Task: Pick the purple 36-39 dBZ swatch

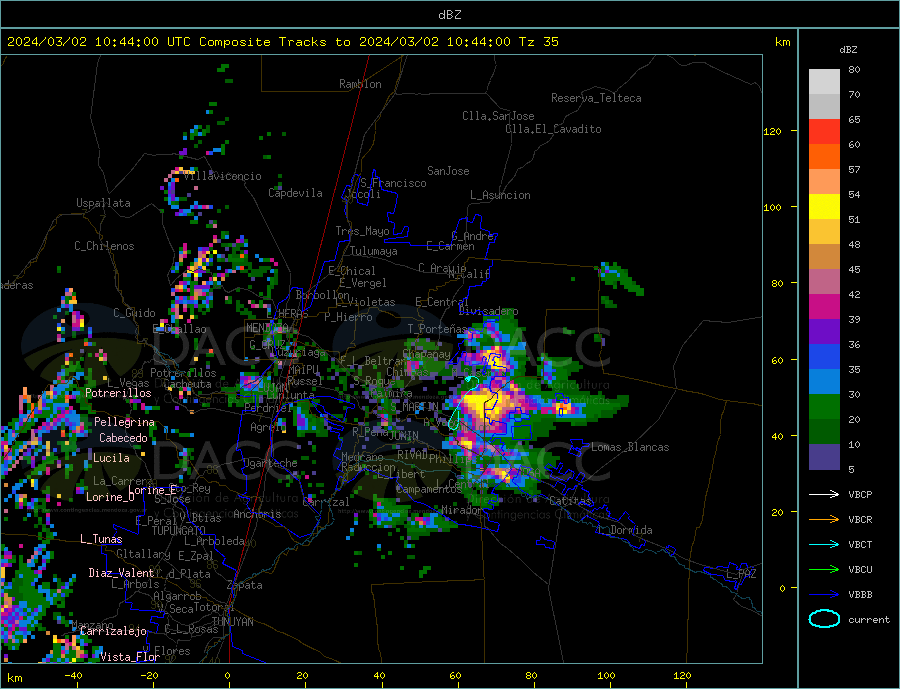Action: (x=824, y=331)
